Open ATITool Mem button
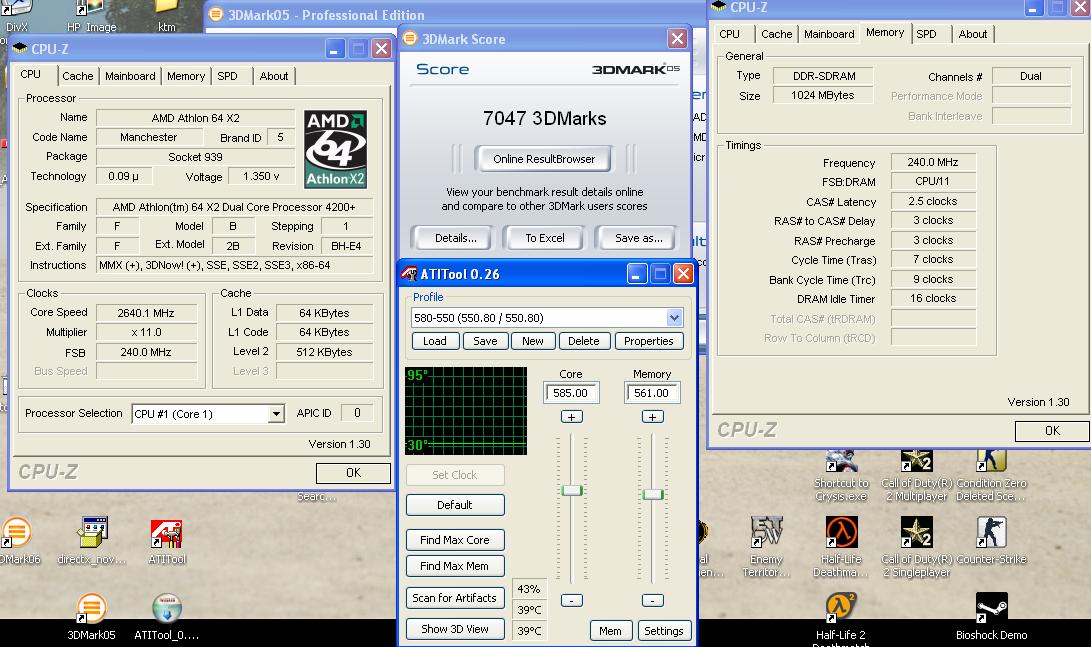This screenshot has width=1091, height=647. [x=610, y=631]
